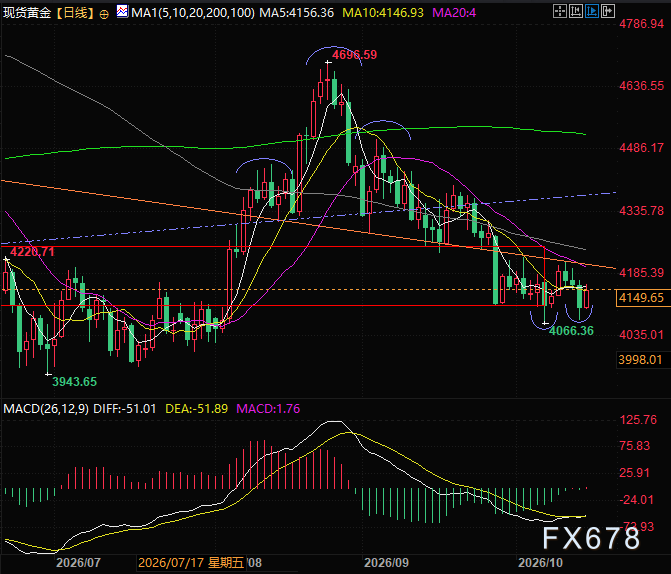
Task: Click the MACD(26,12,9) indicator label
Action: pyautogui.click(x=46, y=409)
